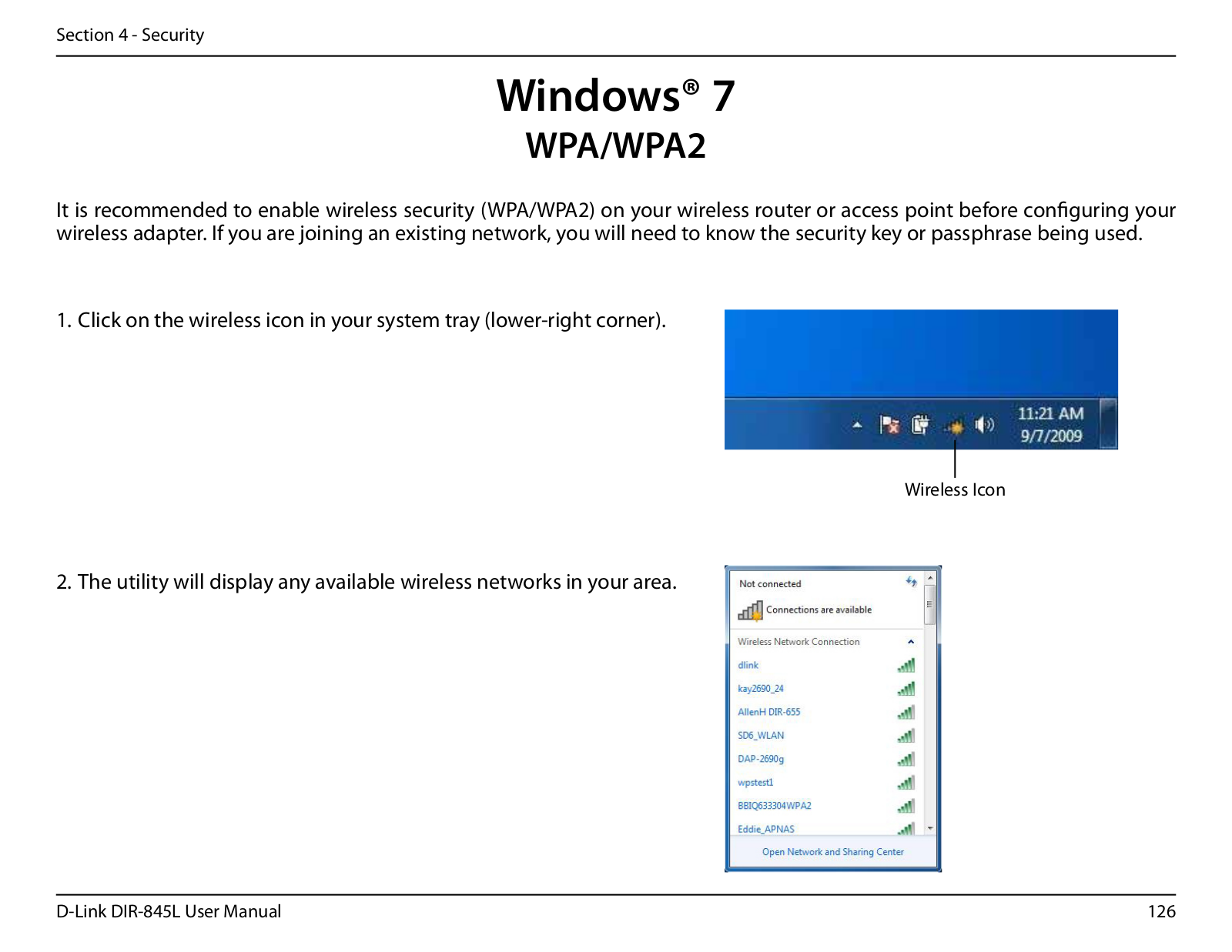Click signal strength icon for AllenH DIR-655

(x=906, y=712)
